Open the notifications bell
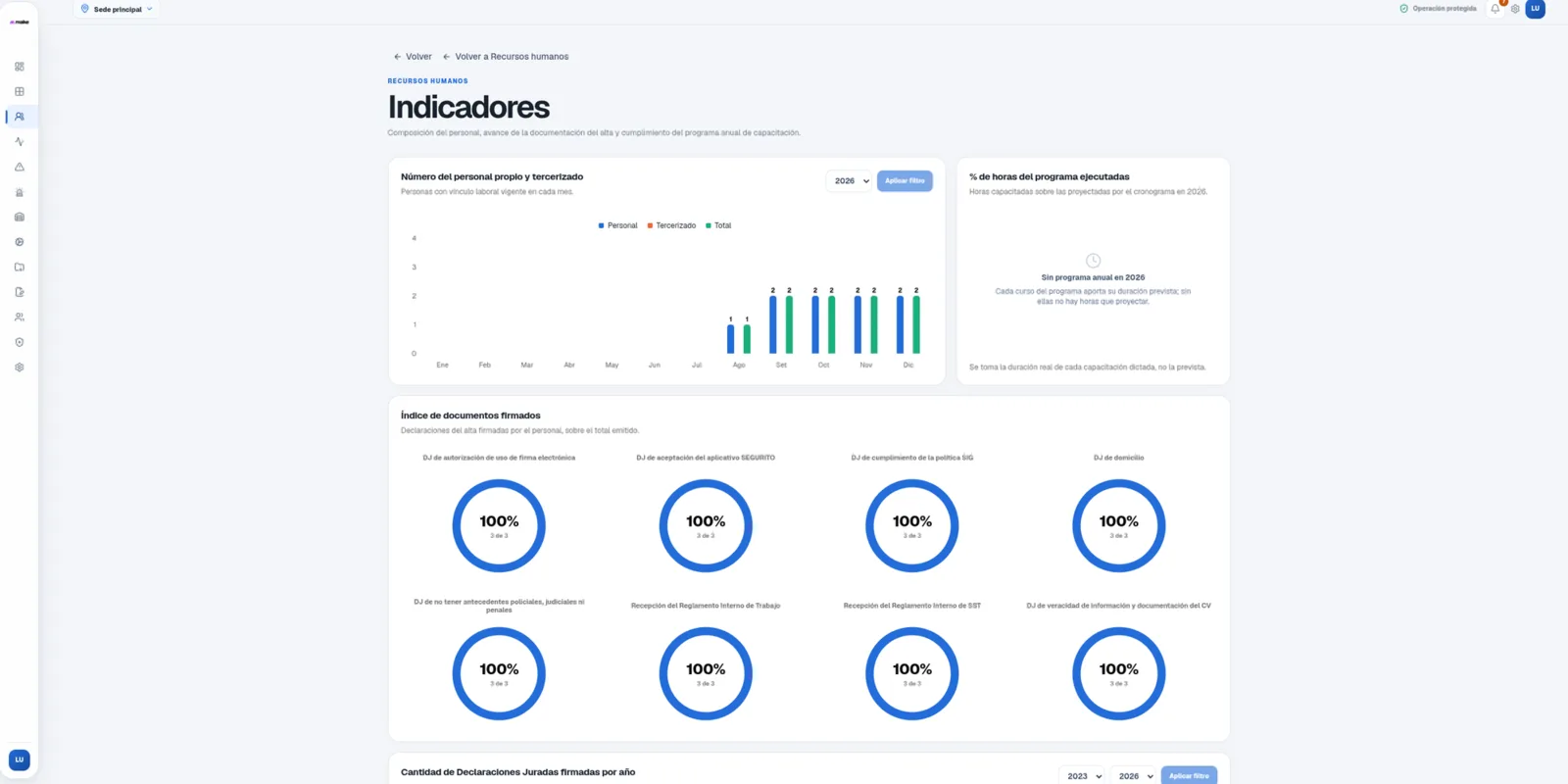1568x784 pixels. click(x=1495, y=9)
